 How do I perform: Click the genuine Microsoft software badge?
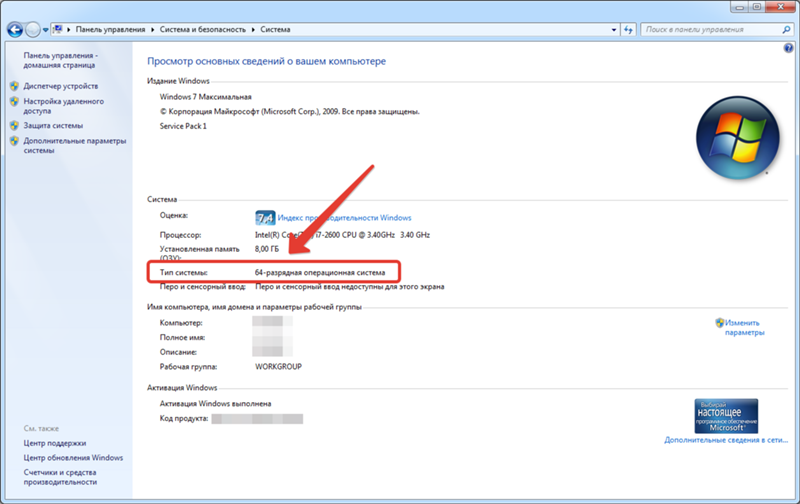pyautogui.click(x=726, y=416)
